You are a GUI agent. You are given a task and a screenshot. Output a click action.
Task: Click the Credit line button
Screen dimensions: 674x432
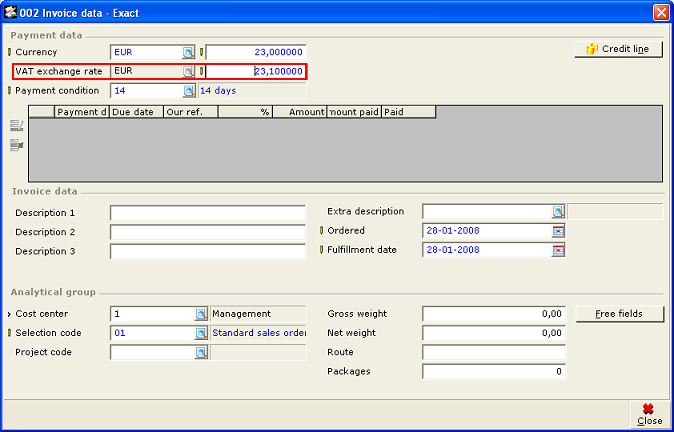tap(619, 49)
